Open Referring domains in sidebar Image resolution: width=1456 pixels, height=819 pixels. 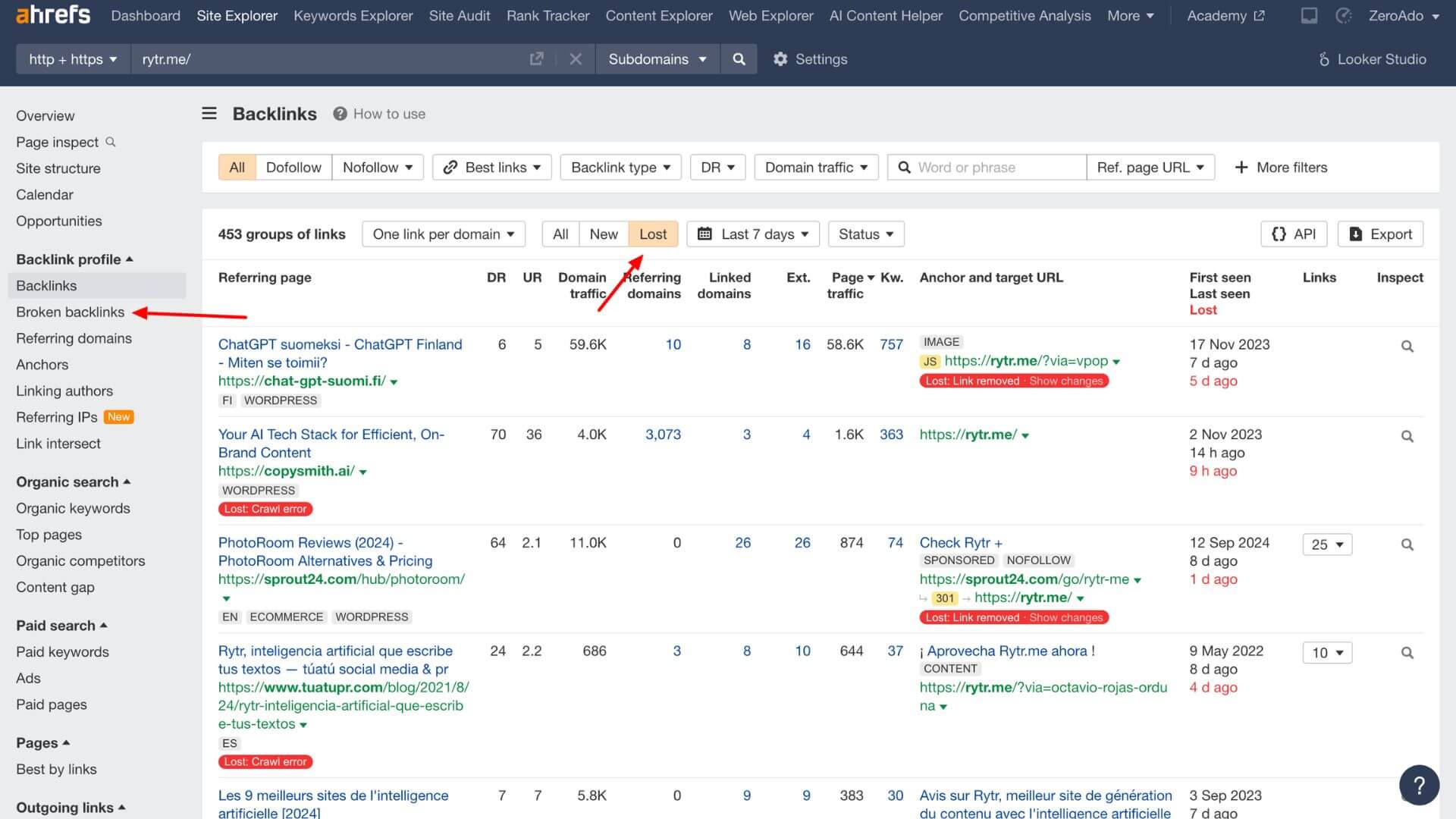[74, 339]
